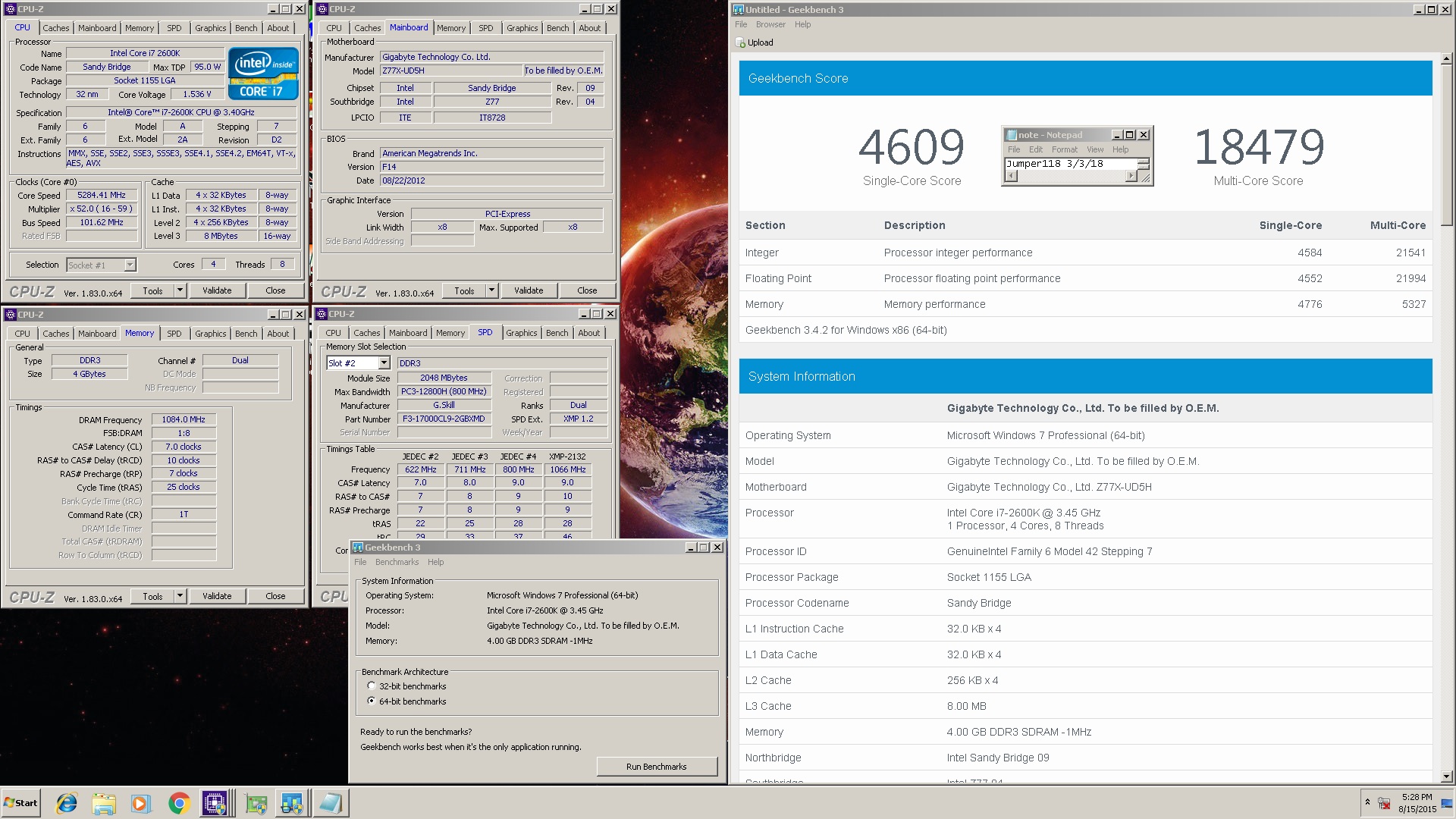Click the DRAM Frequency value 1084.0 MHz
1456x819 pixels.
[x=184, y=419]
